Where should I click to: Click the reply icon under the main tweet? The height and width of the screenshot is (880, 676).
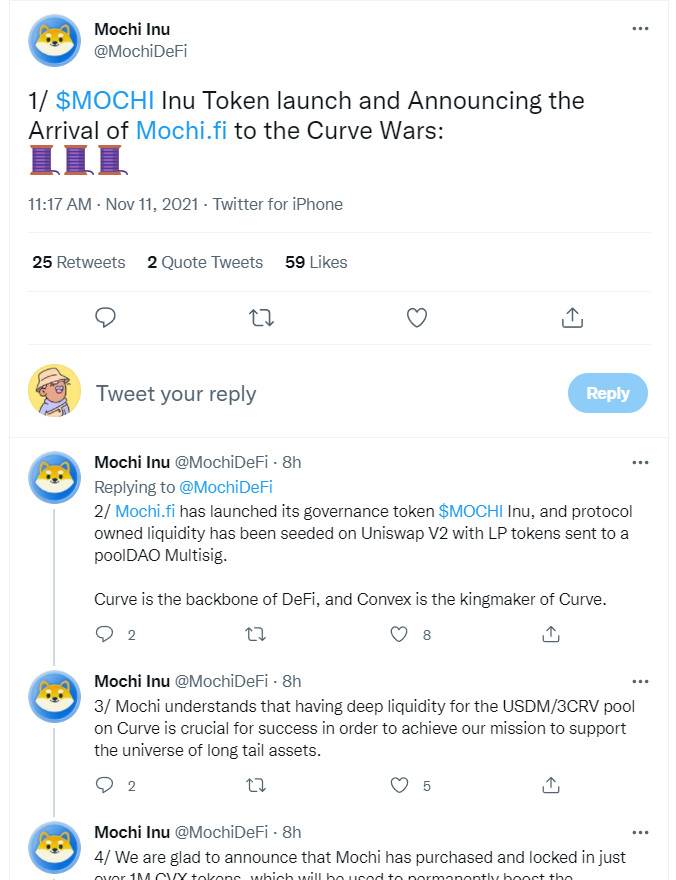click(x=105, y=318)
